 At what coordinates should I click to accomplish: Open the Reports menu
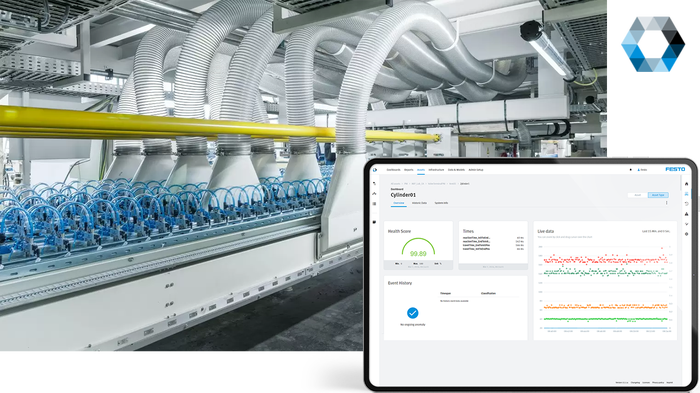tap(408, 170)
